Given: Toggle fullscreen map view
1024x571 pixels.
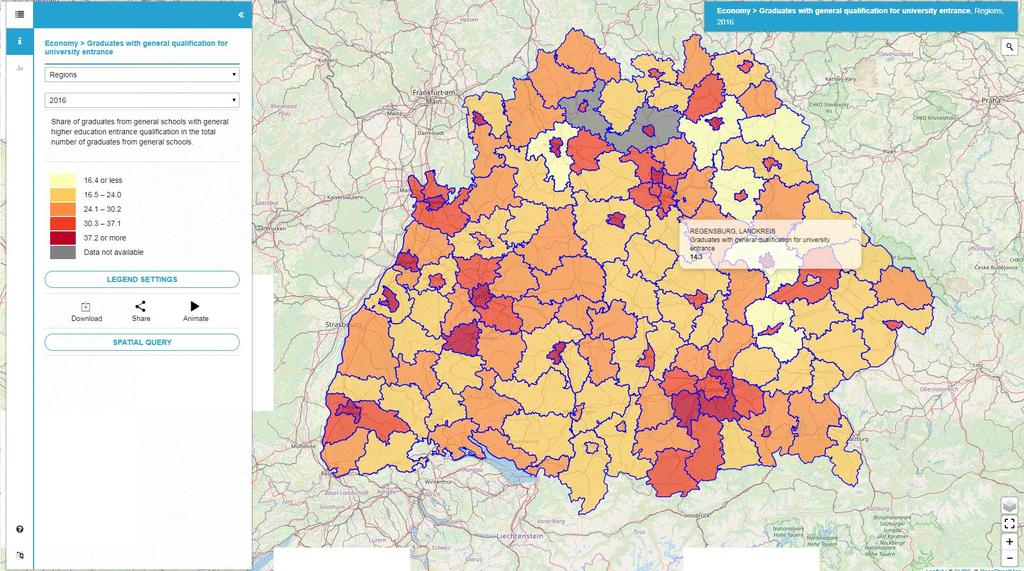Looking at the screenshot, I should point(1009,524).
